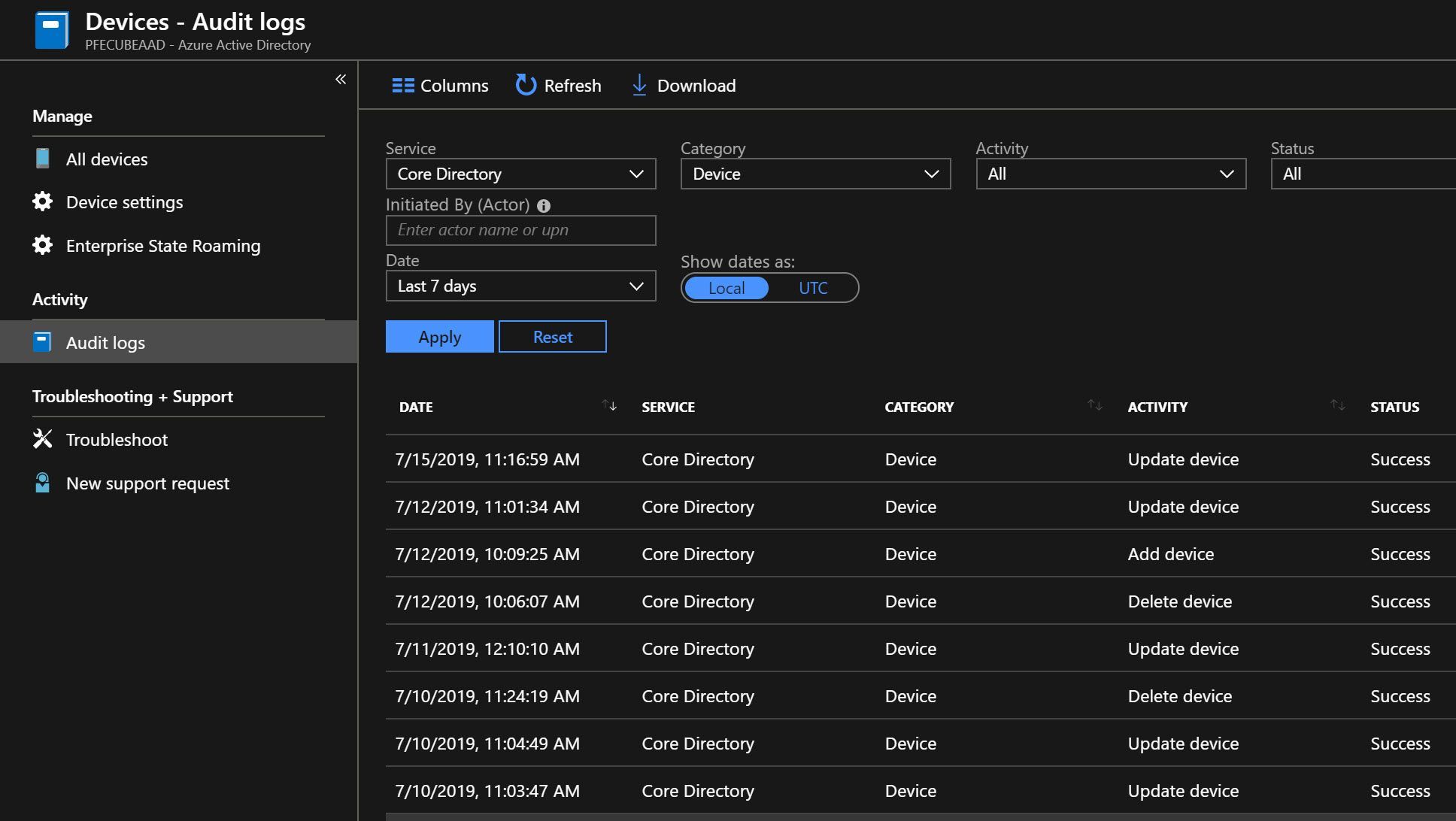Image resolution: width=1456 pixels, height=821 pixels.
Task: Switch date display to UTC
Action: point(813,288)
